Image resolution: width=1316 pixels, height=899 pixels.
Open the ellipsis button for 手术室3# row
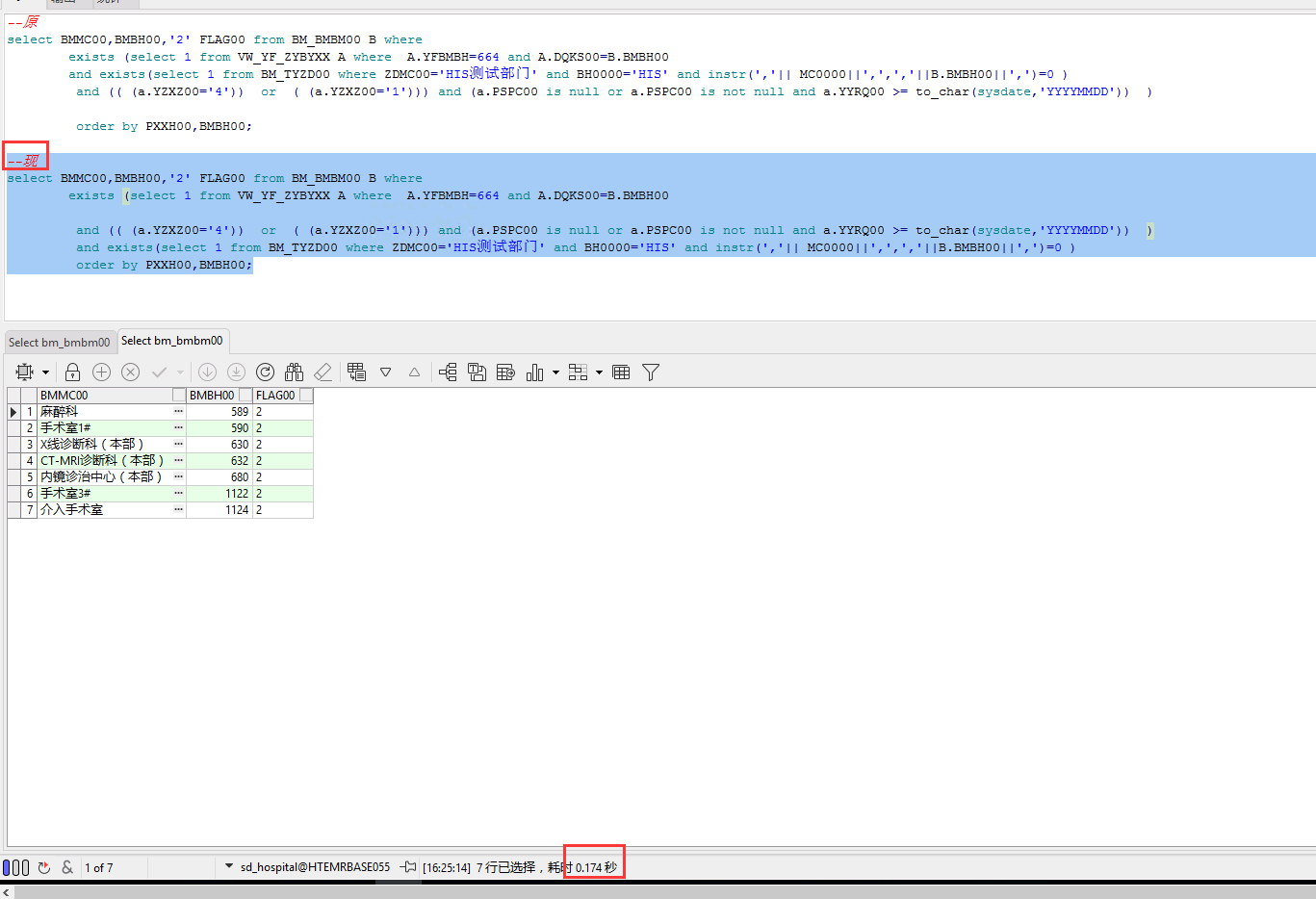coord(179,494)
